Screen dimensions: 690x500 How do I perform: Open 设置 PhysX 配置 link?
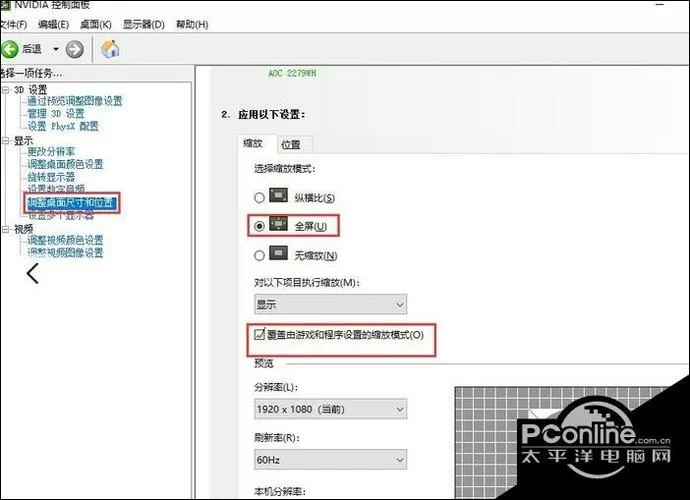point(63,126)
